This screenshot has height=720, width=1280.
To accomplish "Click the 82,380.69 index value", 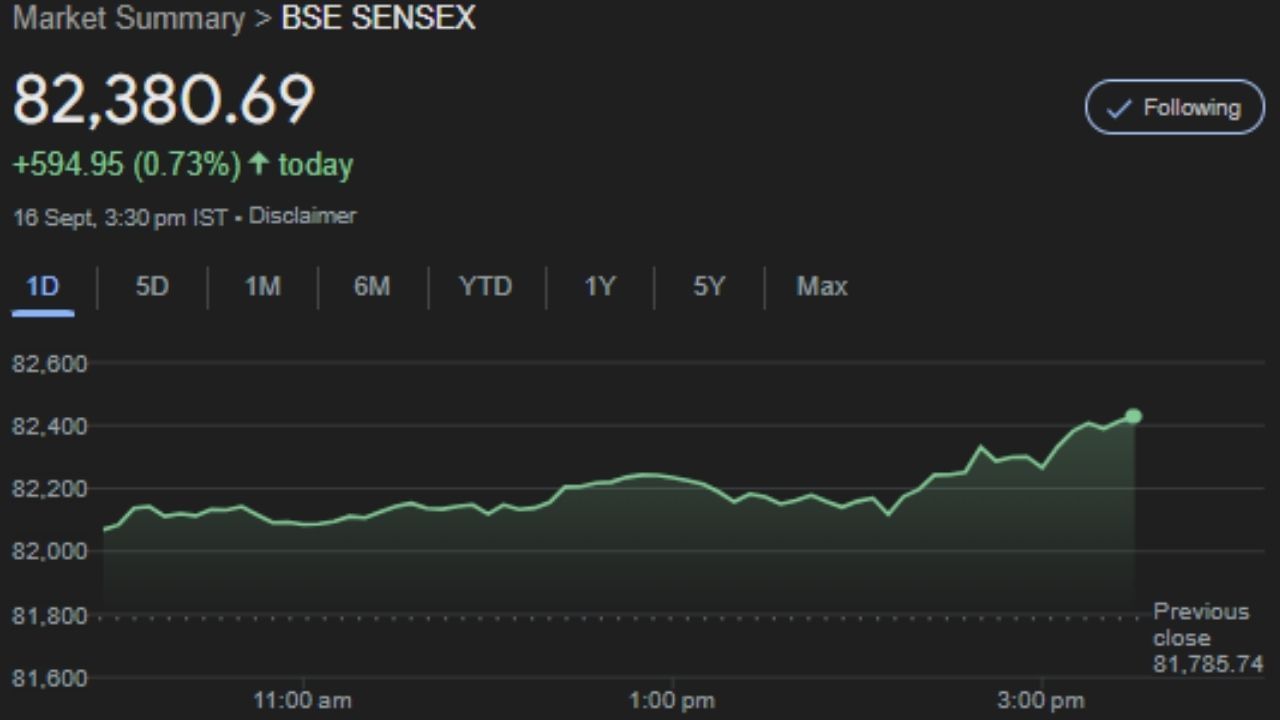I will [x=163, y=99].
